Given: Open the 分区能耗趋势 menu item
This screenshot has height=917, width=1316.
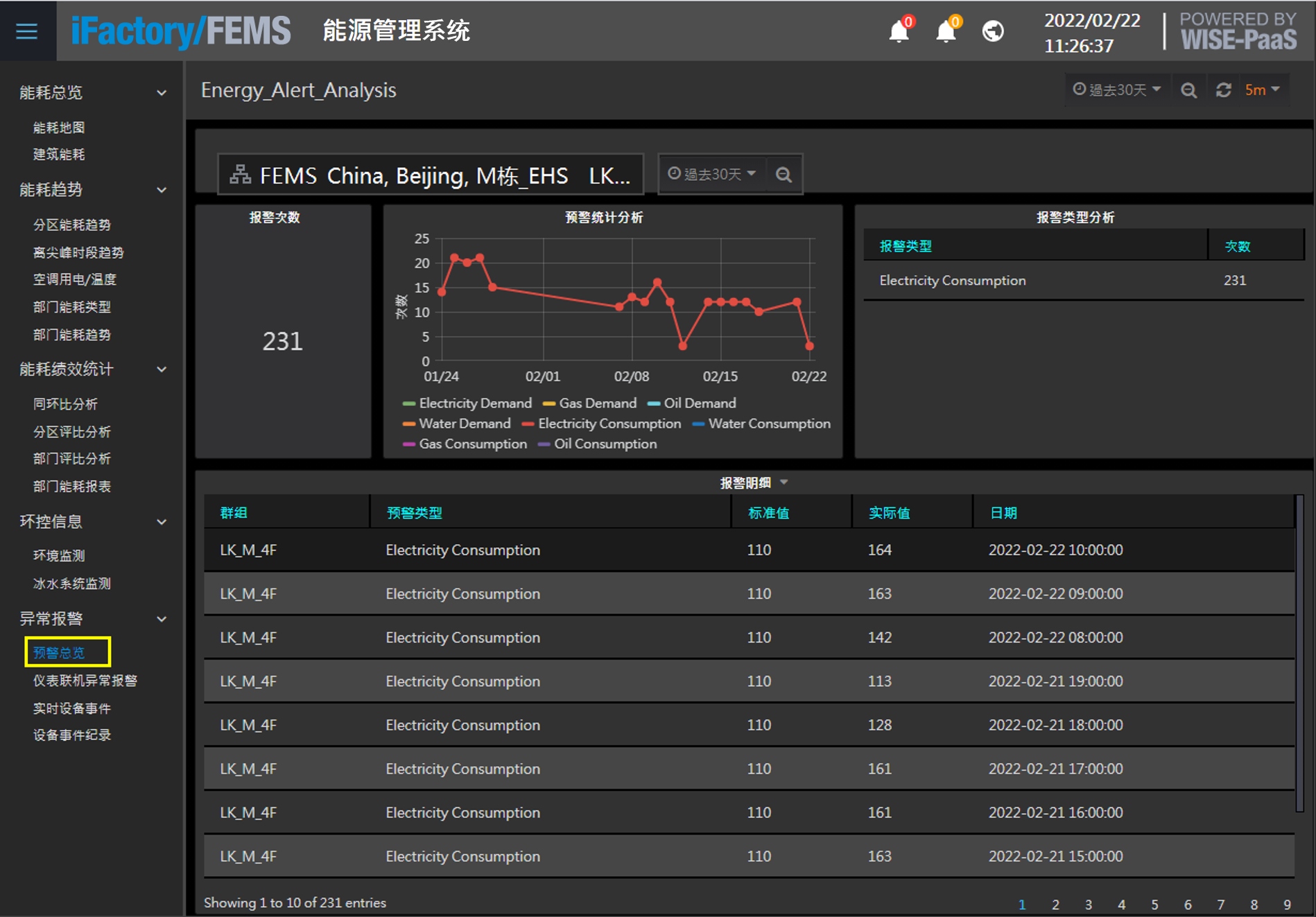Looking at the screenshot, I should 72,225.
